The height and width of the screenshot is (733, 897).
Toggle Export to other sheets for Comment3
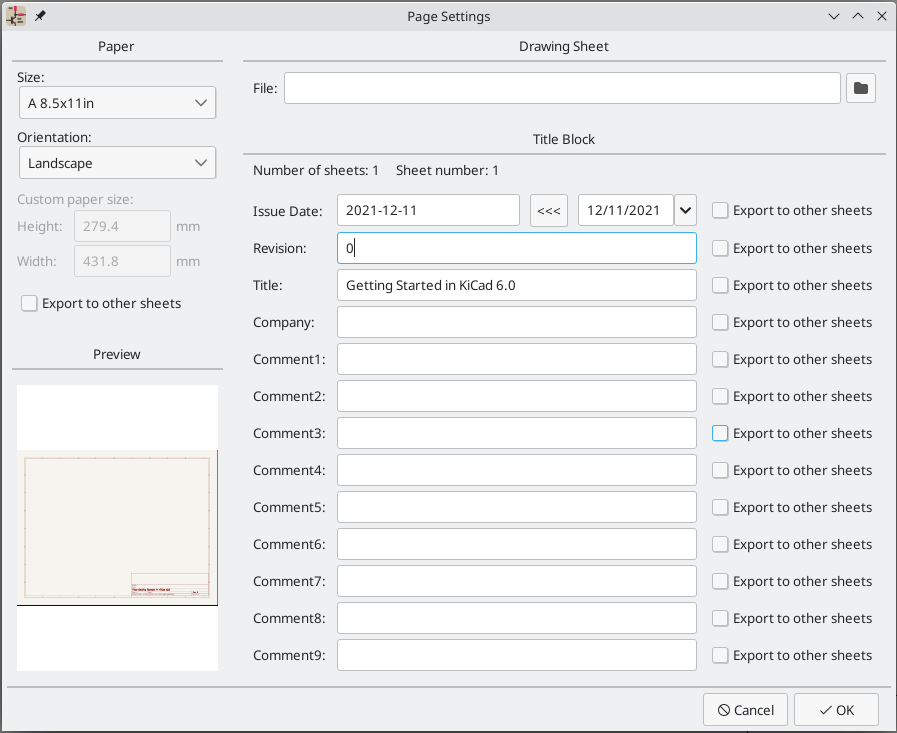(x=719, y=433)
